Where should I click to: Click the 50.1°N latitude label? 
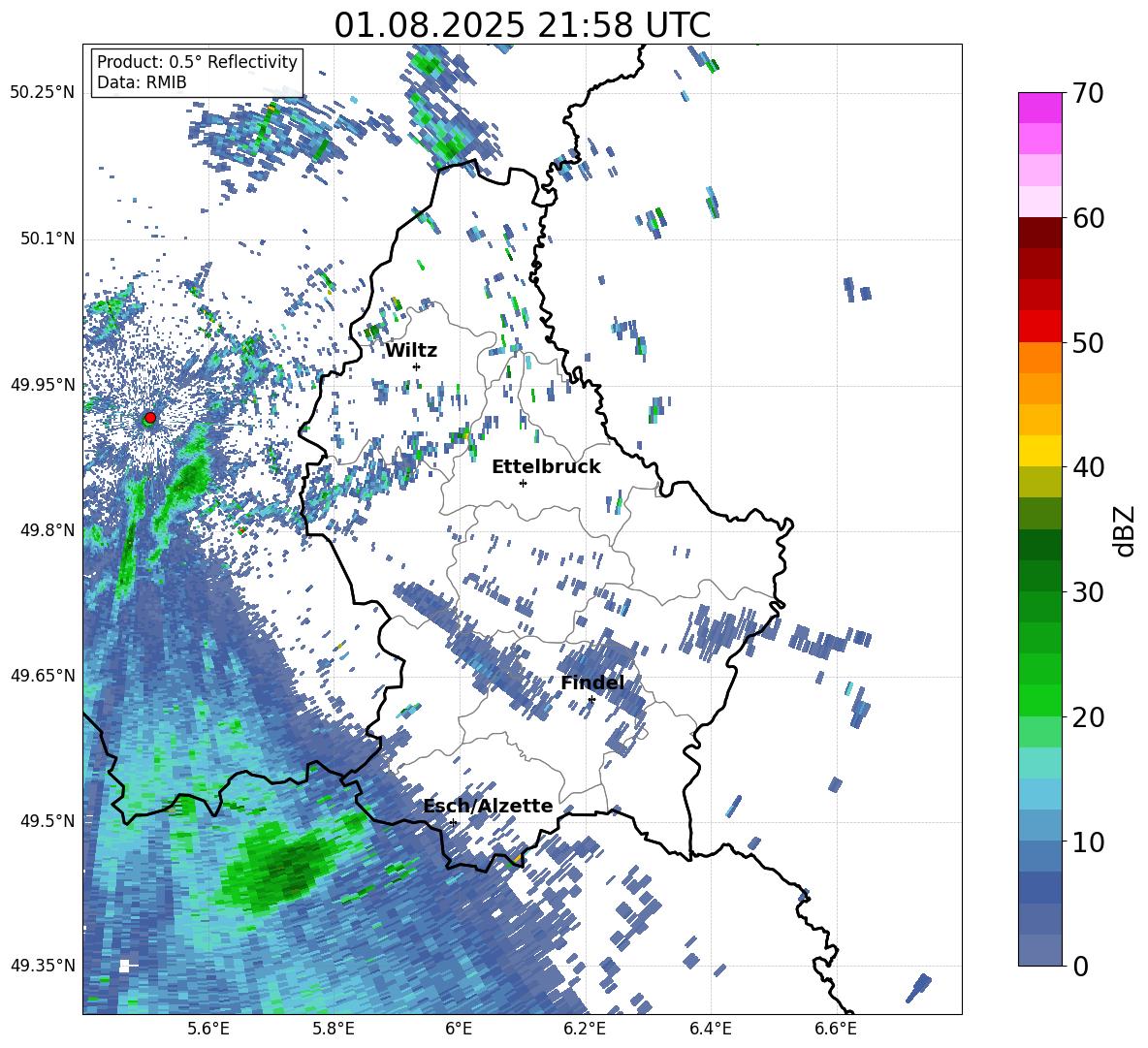click(48, 238)
